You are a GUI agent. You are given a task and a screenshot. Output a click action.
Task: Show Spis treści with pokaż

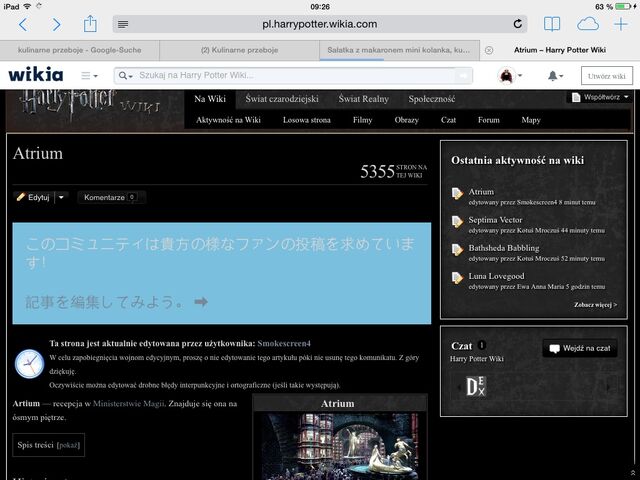68,445
